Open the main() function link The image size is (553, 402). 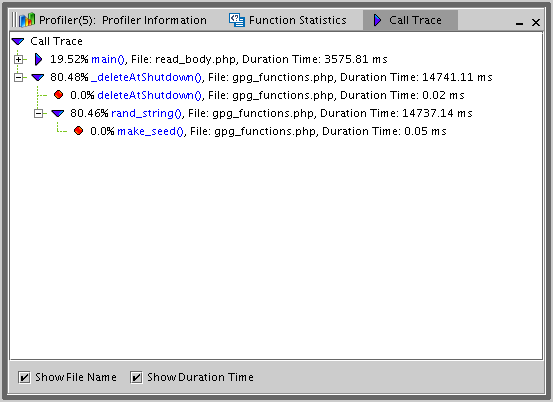tap(108, 59)
